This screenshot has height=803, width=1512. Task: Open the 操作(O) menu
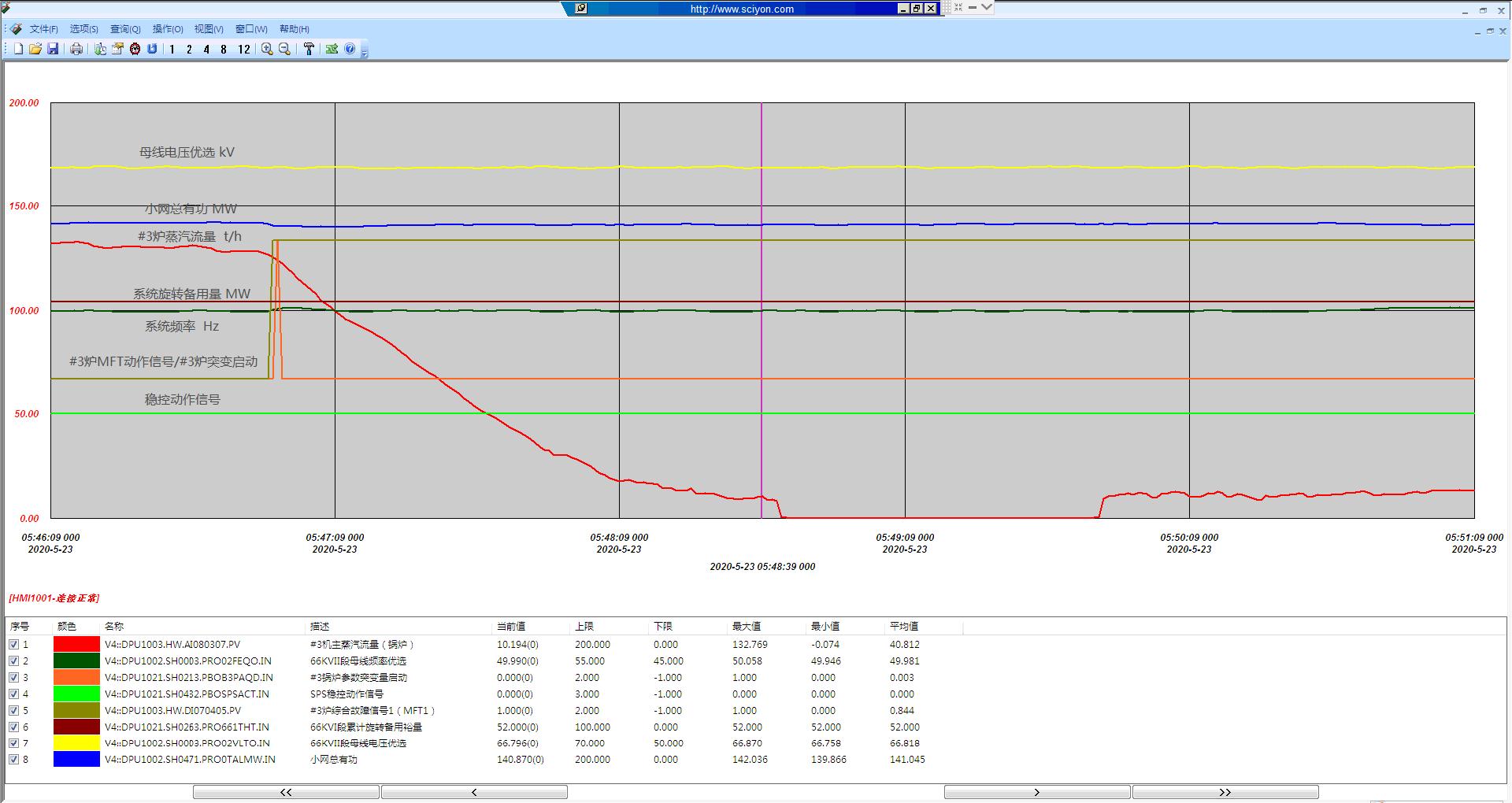click(168, 29)
